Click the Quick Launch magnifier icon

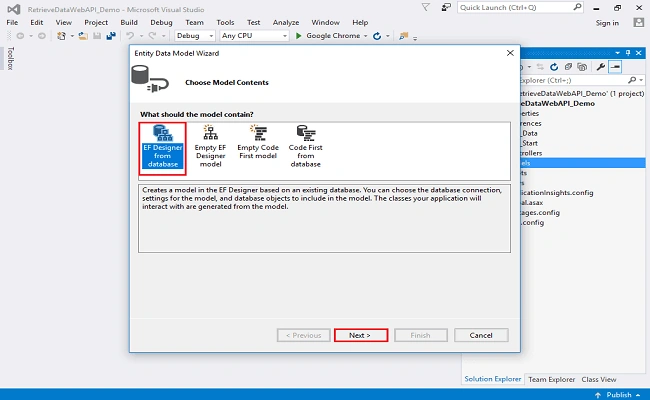(577, 7)
